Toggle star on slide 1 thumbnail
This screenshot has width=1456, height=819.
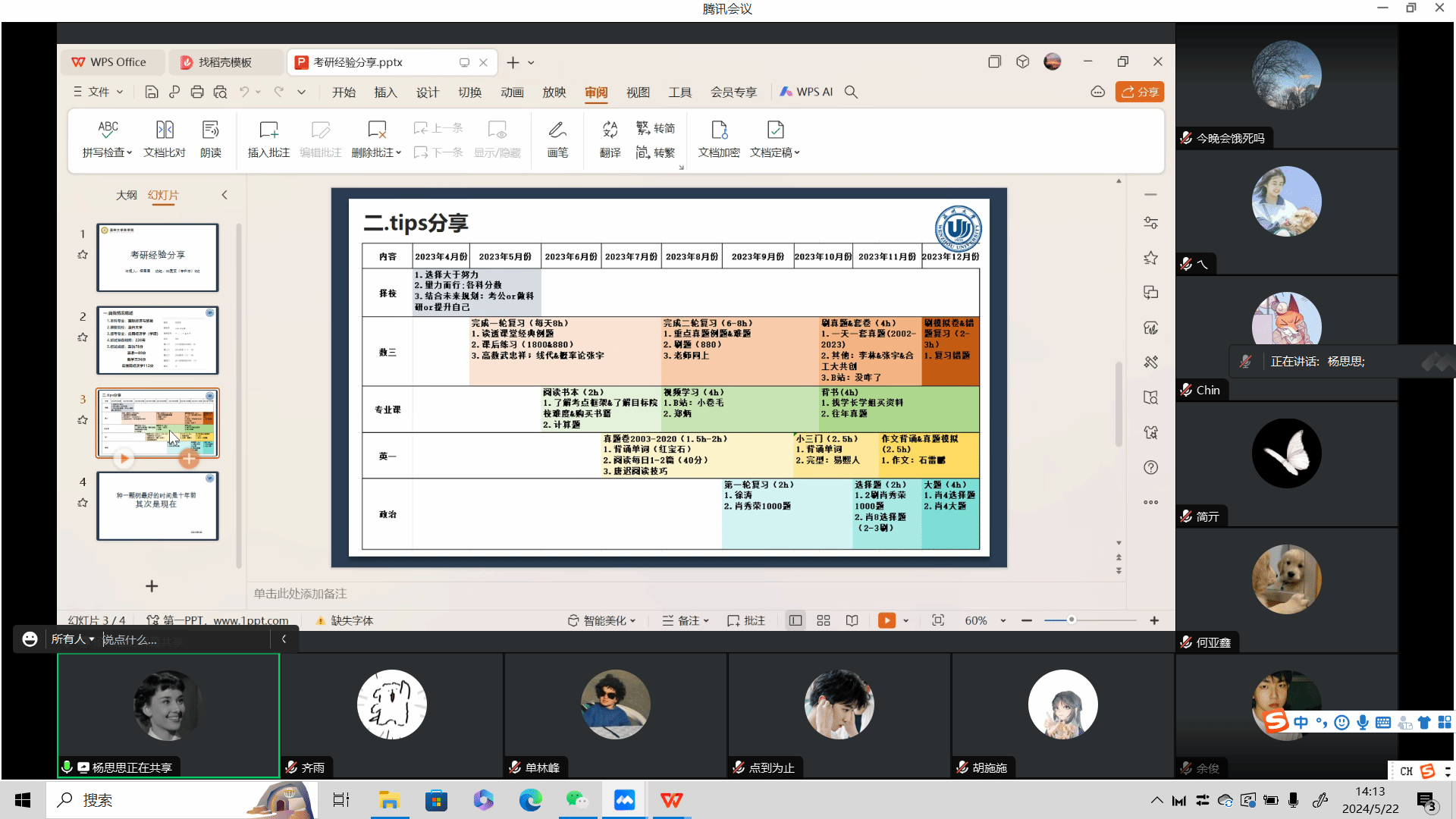click(83, 255)
